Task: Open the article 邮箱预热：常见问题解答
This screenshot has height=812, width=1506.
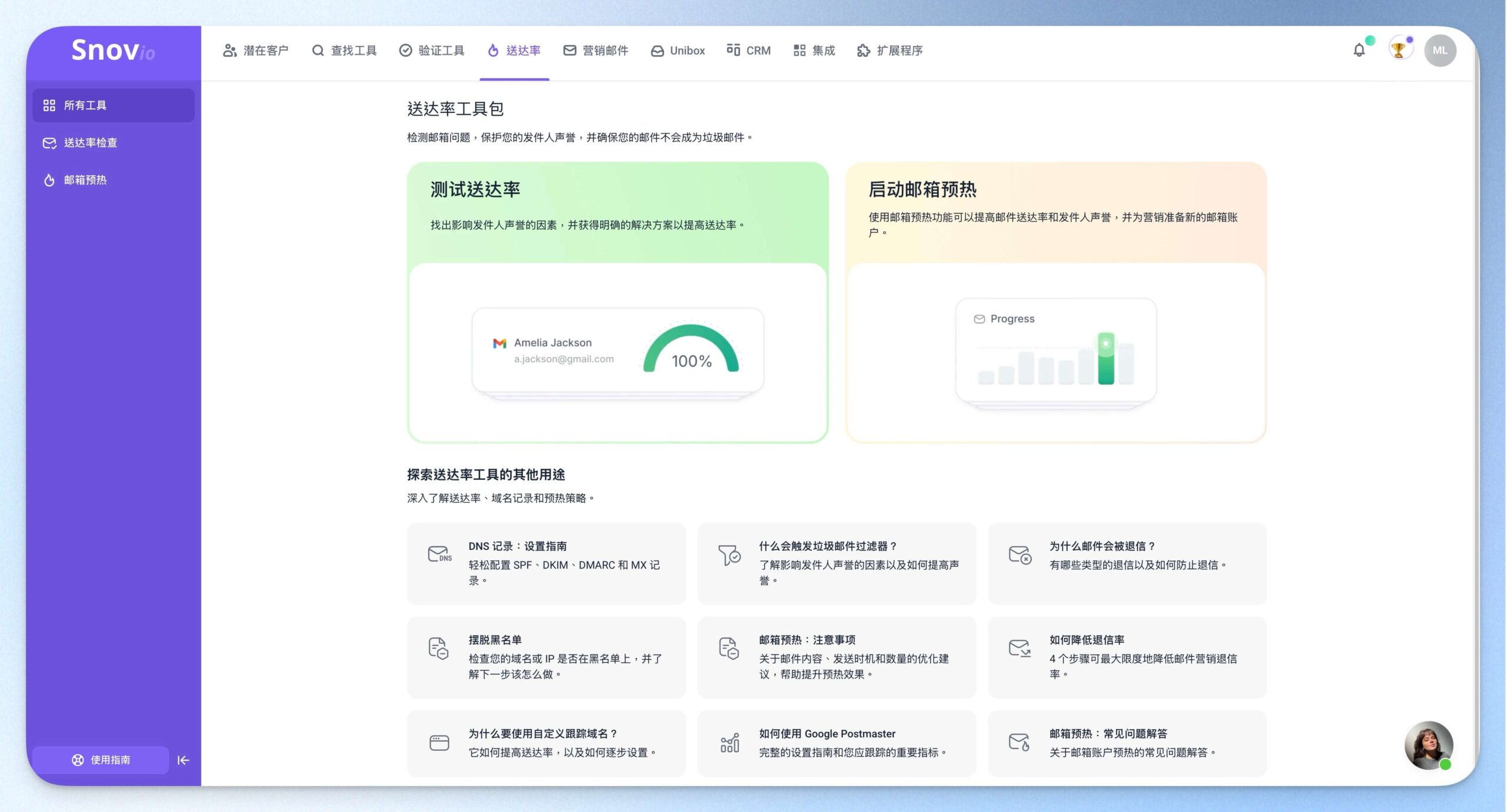Action: pos(1127,743)
